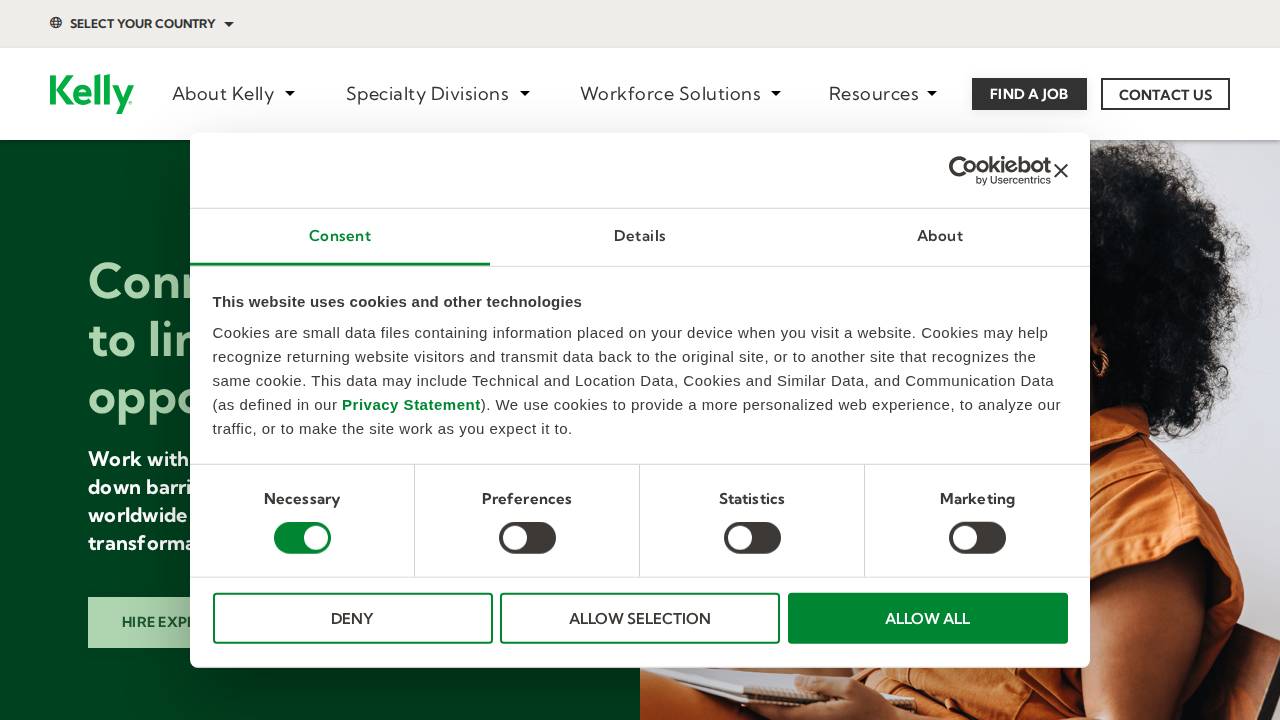
Task: Expand the Specialty Divisions menu
Action: tap(438, 94)
